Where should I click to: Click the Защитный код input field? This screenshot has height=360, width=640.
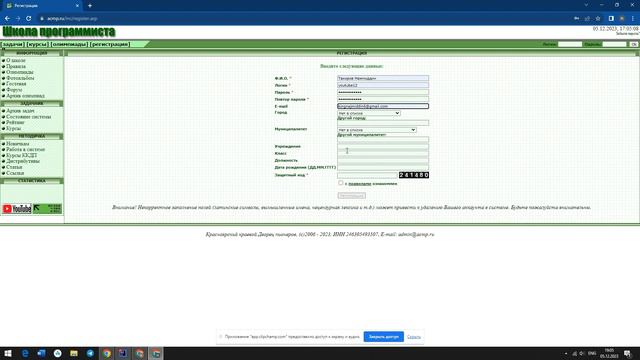367,175
